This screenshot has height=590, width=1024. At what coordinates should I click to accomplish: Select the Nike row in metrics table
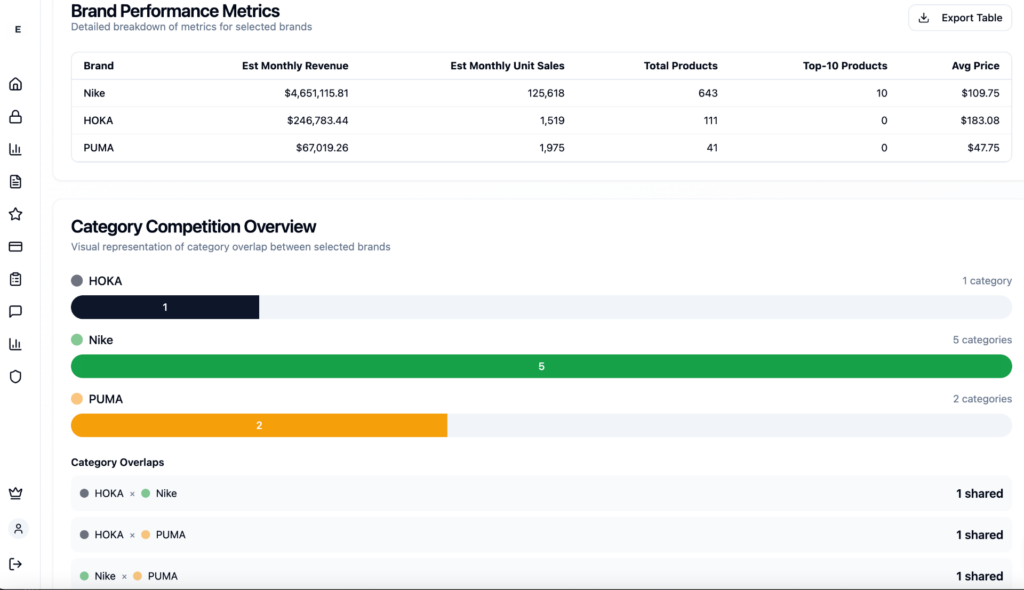pyautogui.click(x=541, y=93)
